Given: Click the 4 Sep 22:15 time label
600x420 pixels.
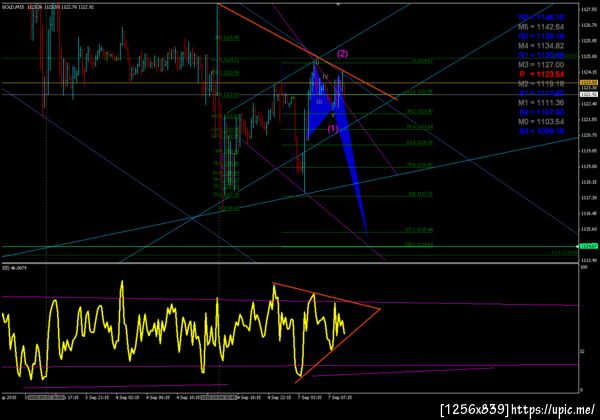Looking at the screenshot, I should [279, 397].
